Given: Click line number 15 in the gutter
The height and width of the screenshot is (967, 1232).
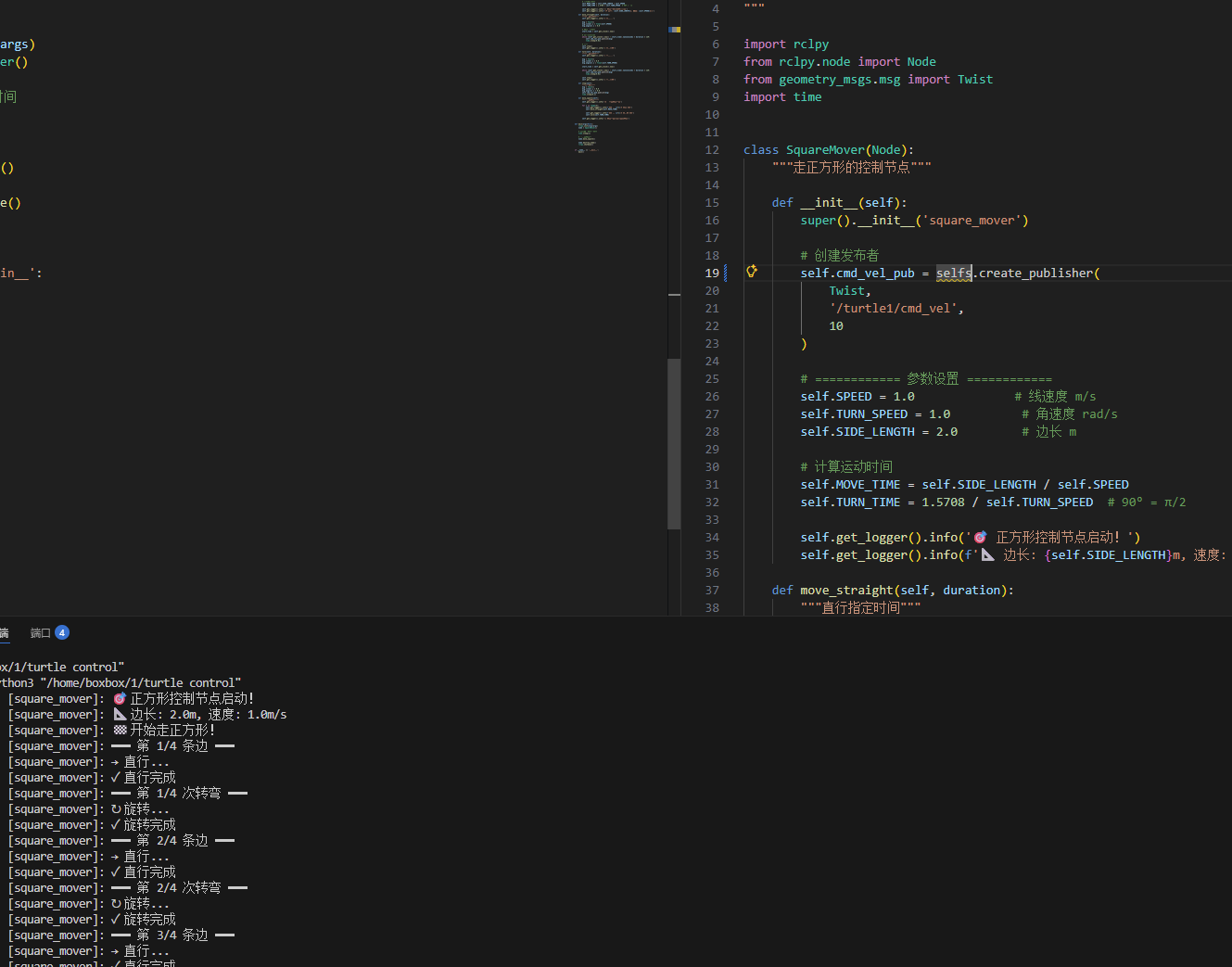Looking at the screenshot, I should pyautogui.click(x=712, y=203).
